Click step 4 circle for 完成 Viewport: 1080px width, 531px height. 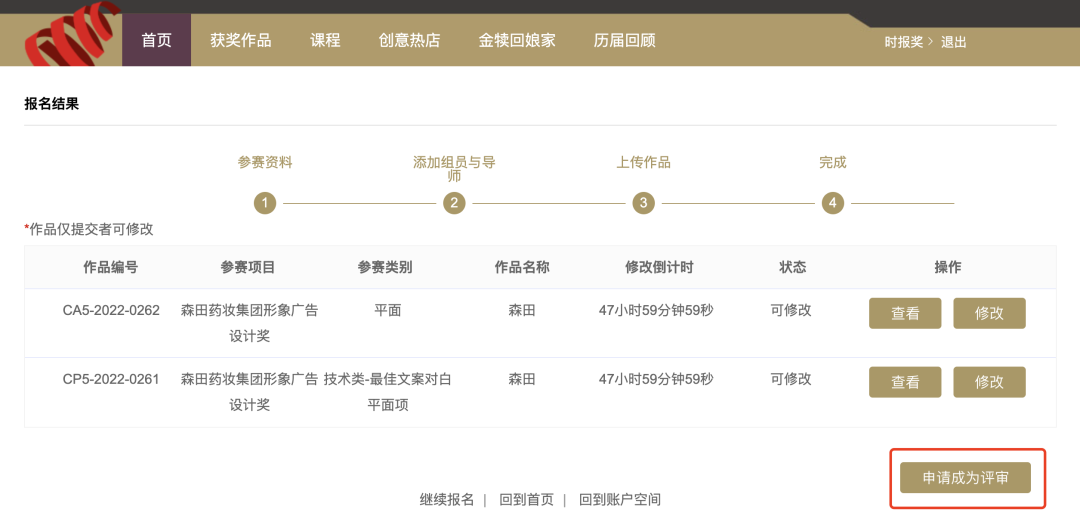point(833,203)
